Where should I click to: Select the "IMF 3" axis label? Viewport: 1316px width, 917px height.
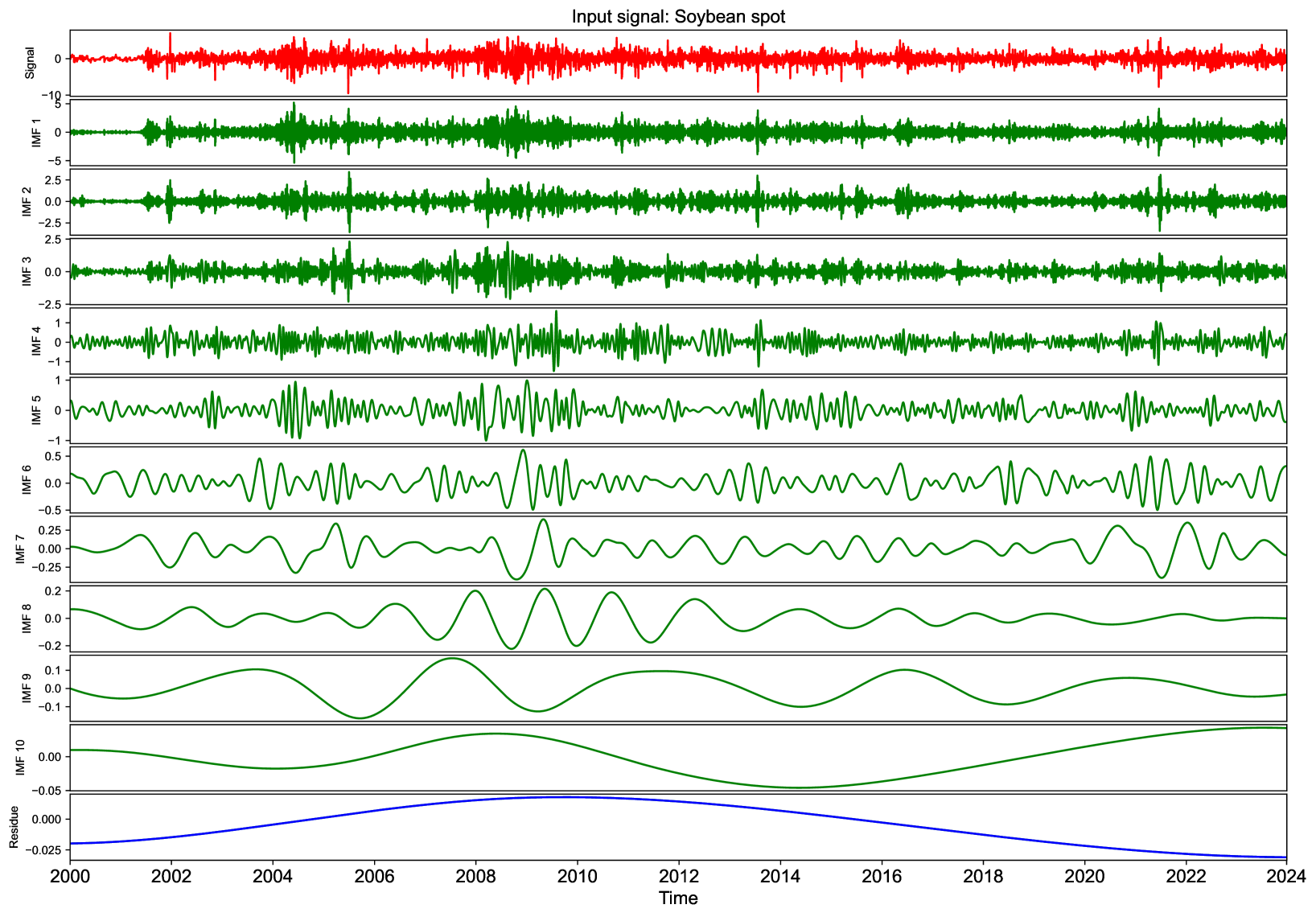pos(28,271)
